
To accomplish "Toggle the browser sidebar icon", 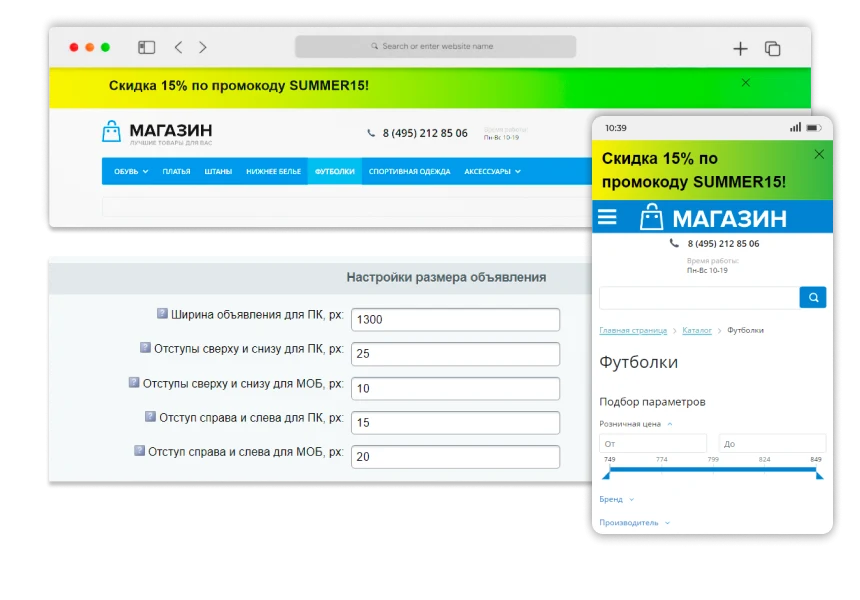I will (146, 48).
